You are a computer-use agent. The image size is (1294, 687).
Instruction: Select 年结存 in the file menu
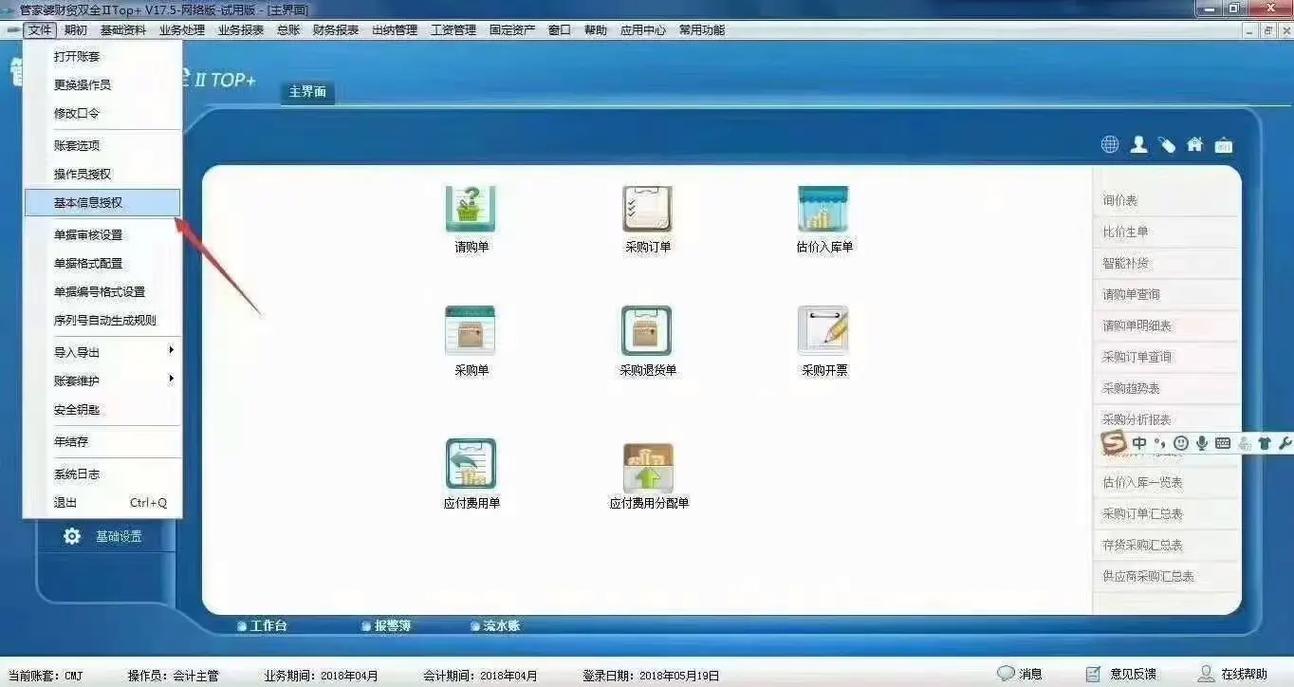[102, 441]
